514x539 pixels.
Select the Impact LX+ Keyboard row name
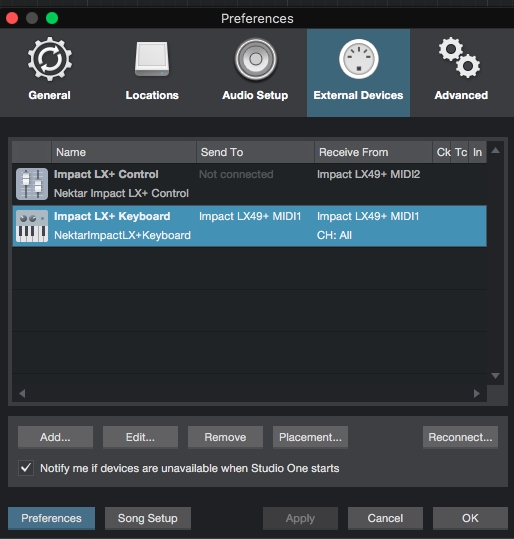[112, 216]
